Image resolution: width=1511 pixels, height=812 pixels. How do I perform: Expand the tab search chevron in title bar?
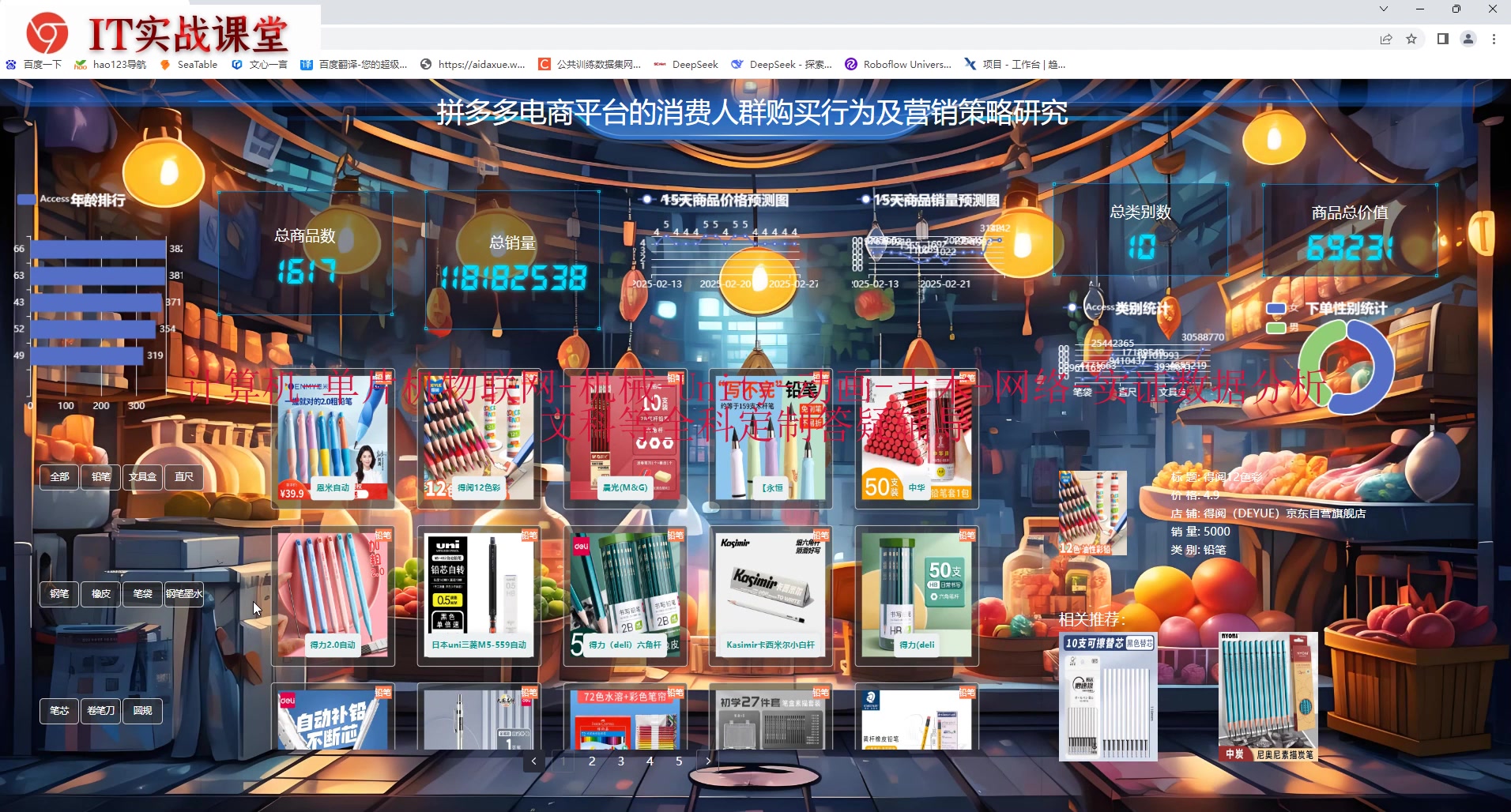tap(1383, 9)
